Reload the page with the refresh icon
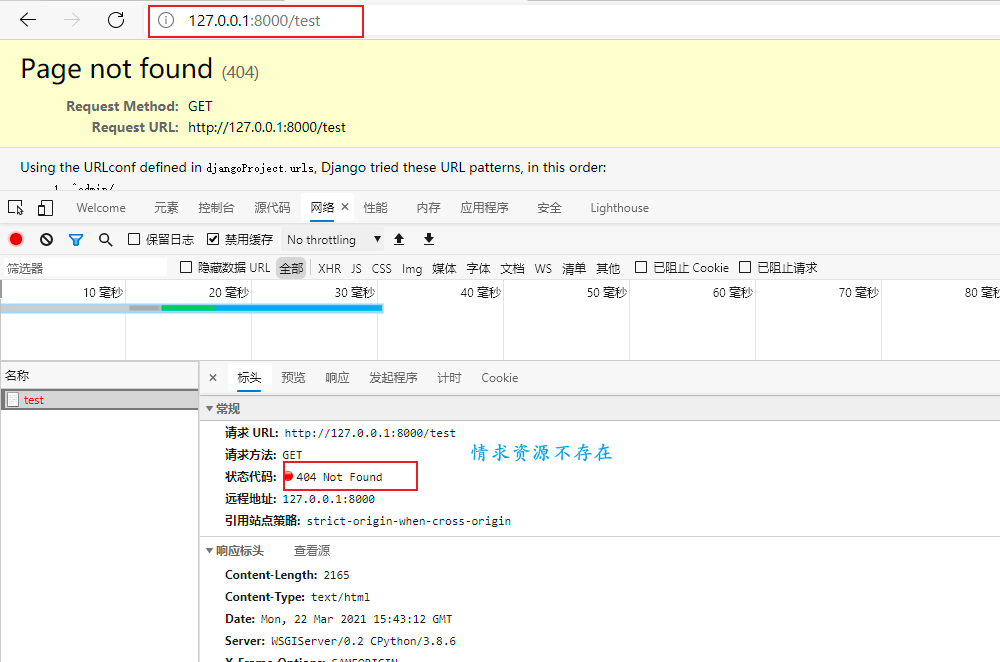The width and height of the screenshot is (1000, 662). [116, 20]
